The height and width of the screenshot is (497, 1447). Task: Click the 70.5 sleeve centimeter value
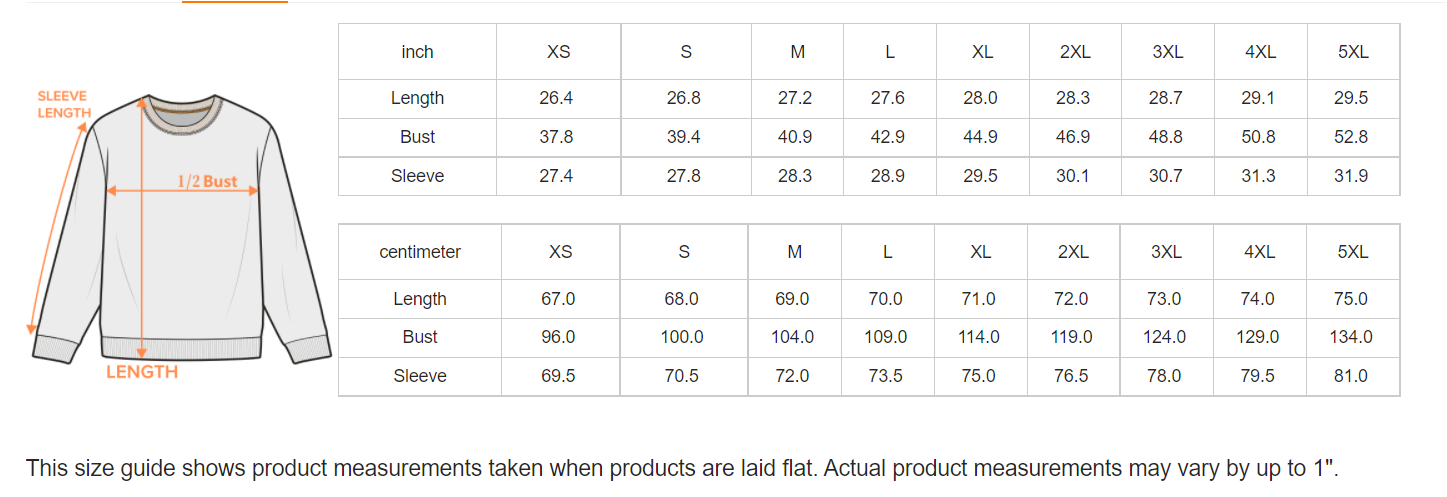pyautogui.click(x=682, y=376)
